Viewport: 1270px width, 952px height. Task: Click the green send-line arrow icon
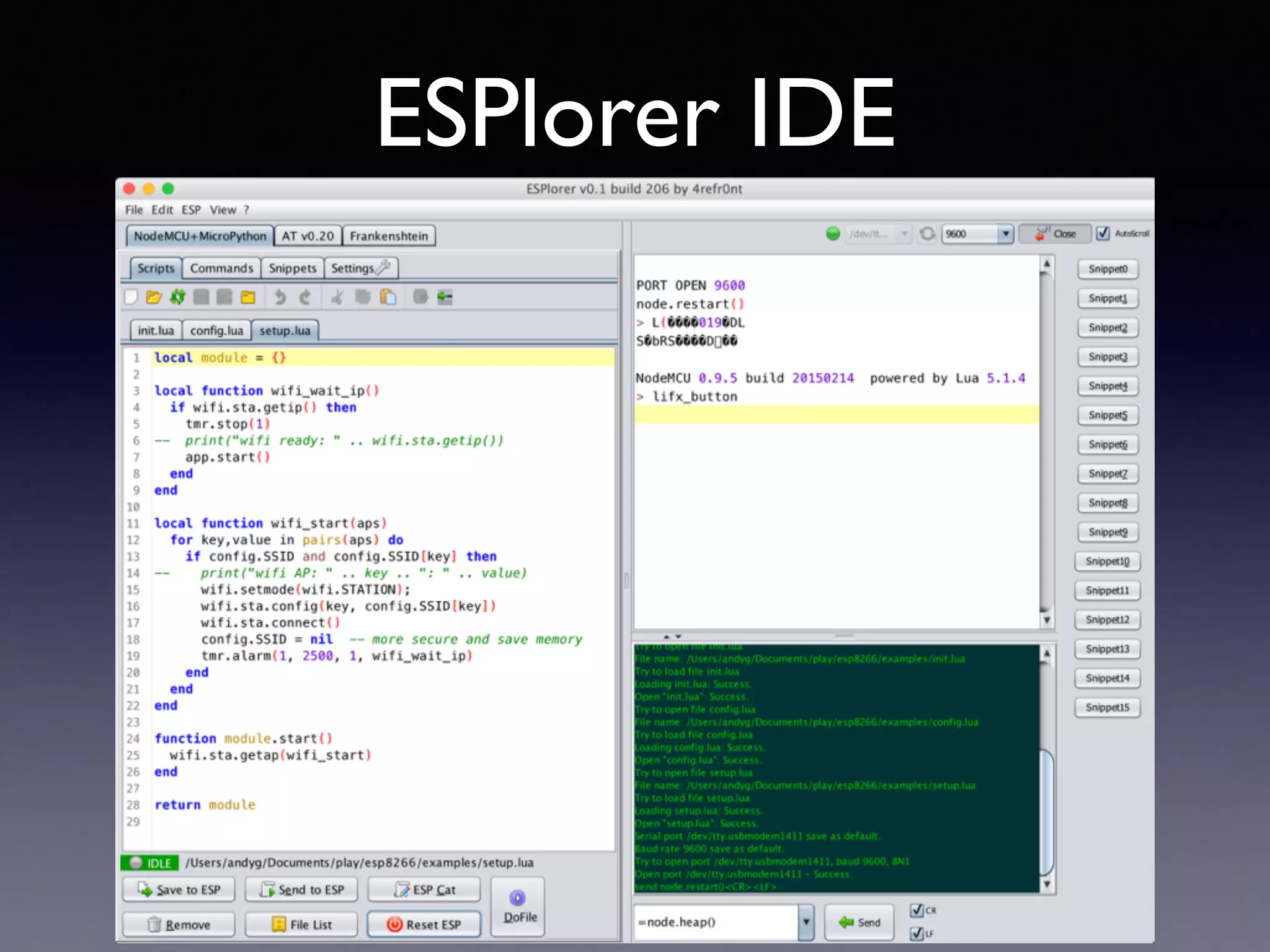pos(445,297)
